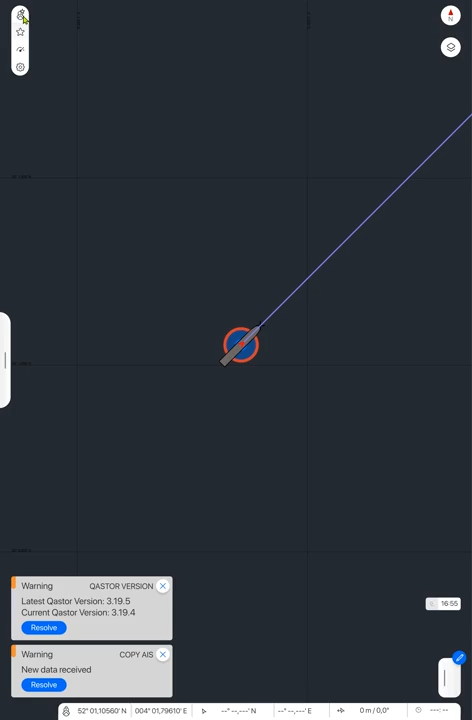
Task: Resolve the Qastor Version warning
Action: tap(44, 628)
